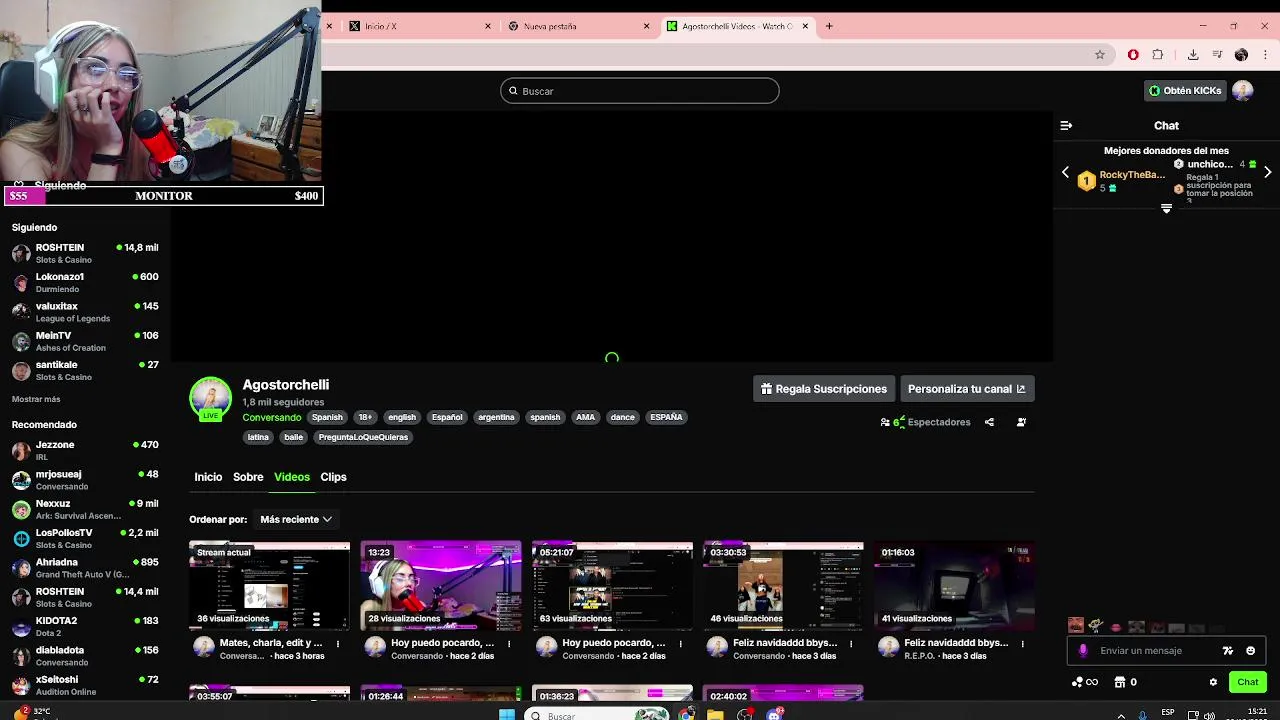1280x720 pixels.
Task: Open Jezzone recommended channel
Action: (x=85, y=450)
